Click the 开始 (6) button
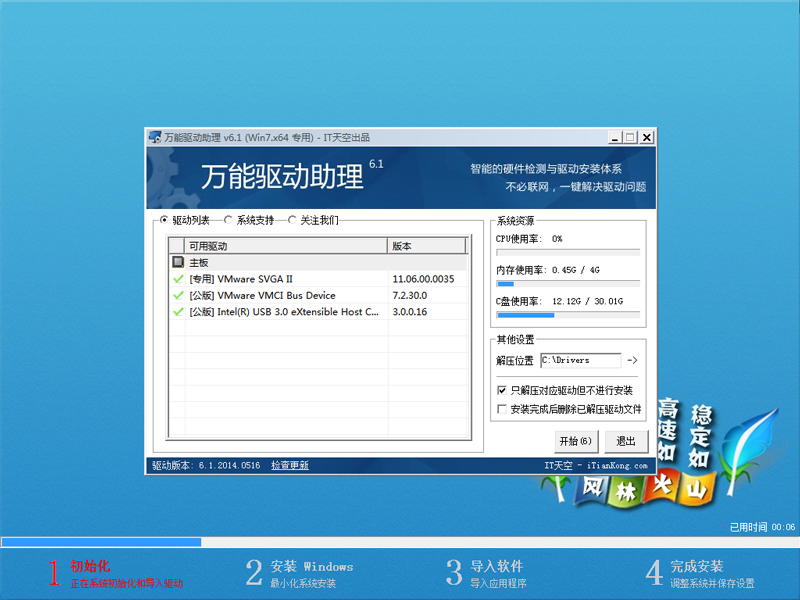Viewport: 800px width, 600px height. point(576,441)
